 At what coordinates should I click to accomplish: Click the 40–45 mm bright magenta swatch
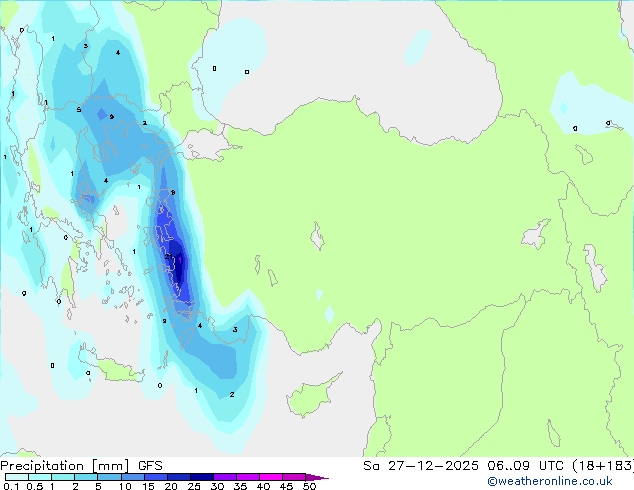[x=271, y=477]
